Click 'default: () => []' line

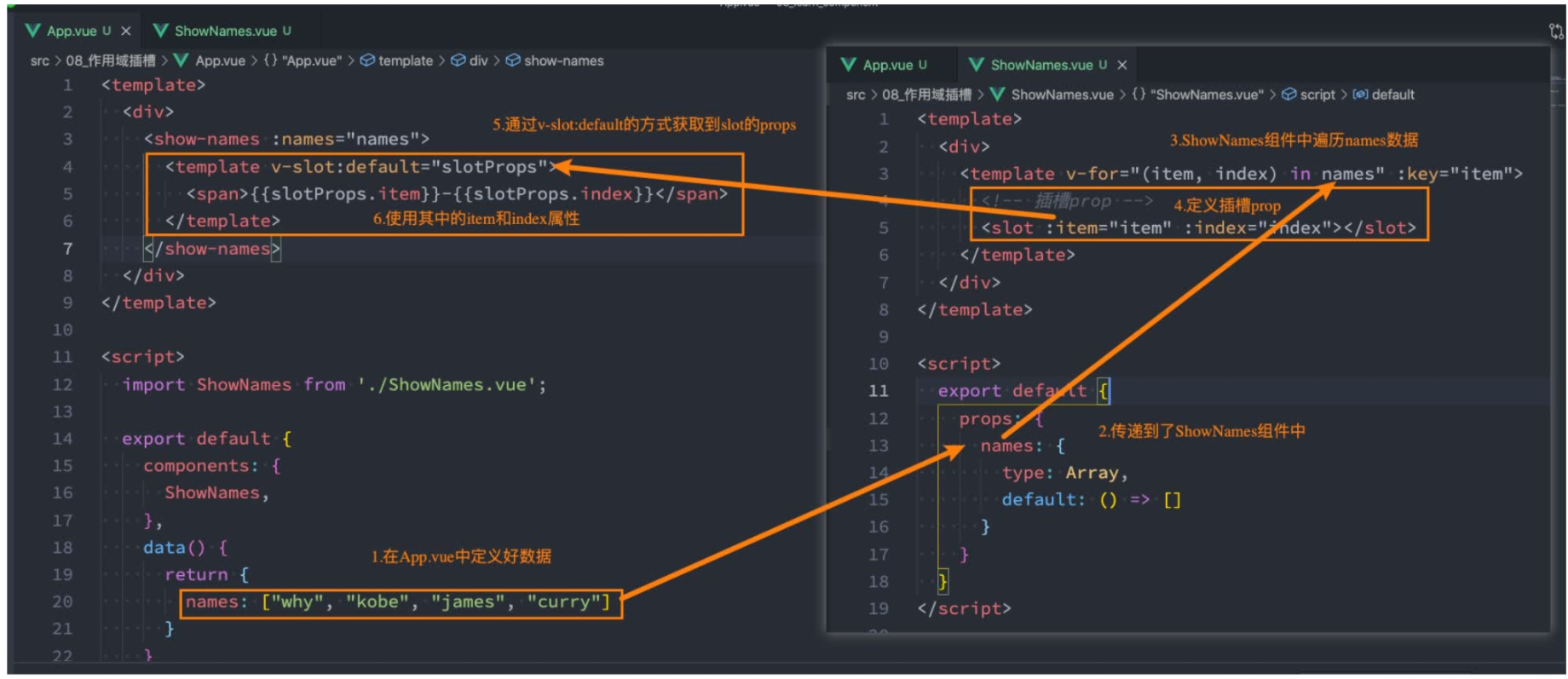[1092, 500]
